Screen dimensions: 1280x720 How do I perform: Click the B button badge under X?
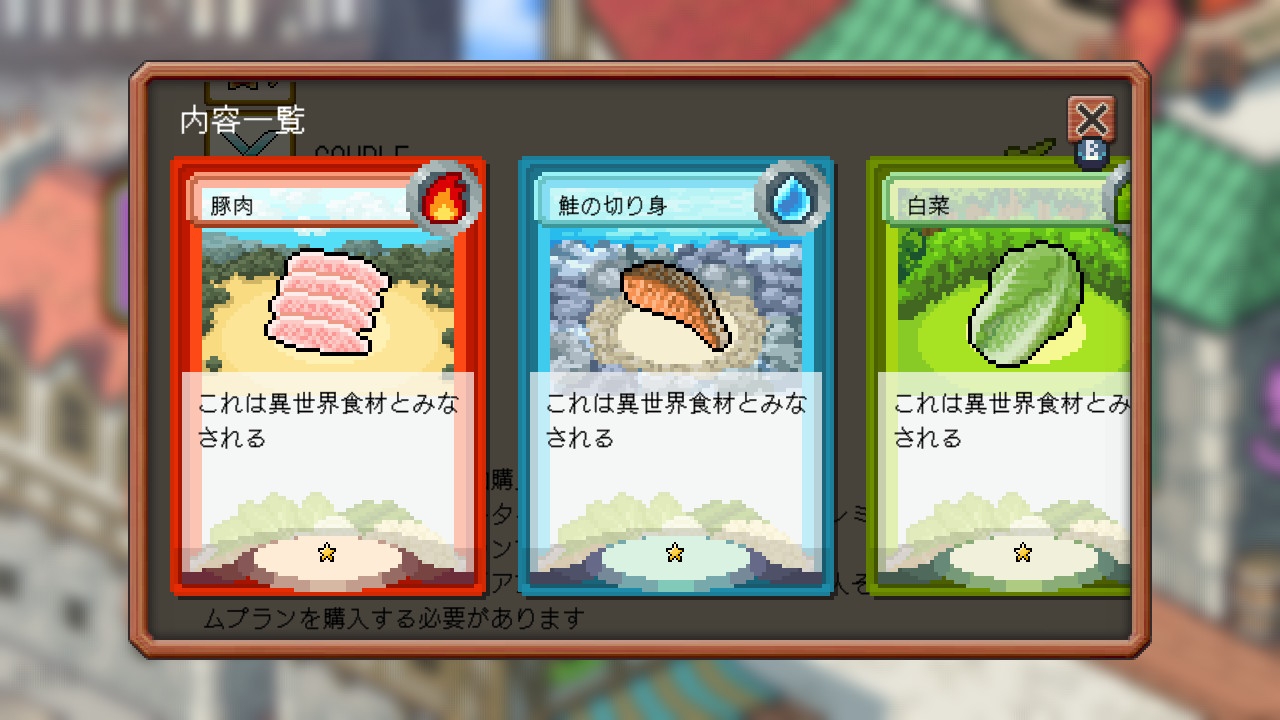(x=1091, y=153)
